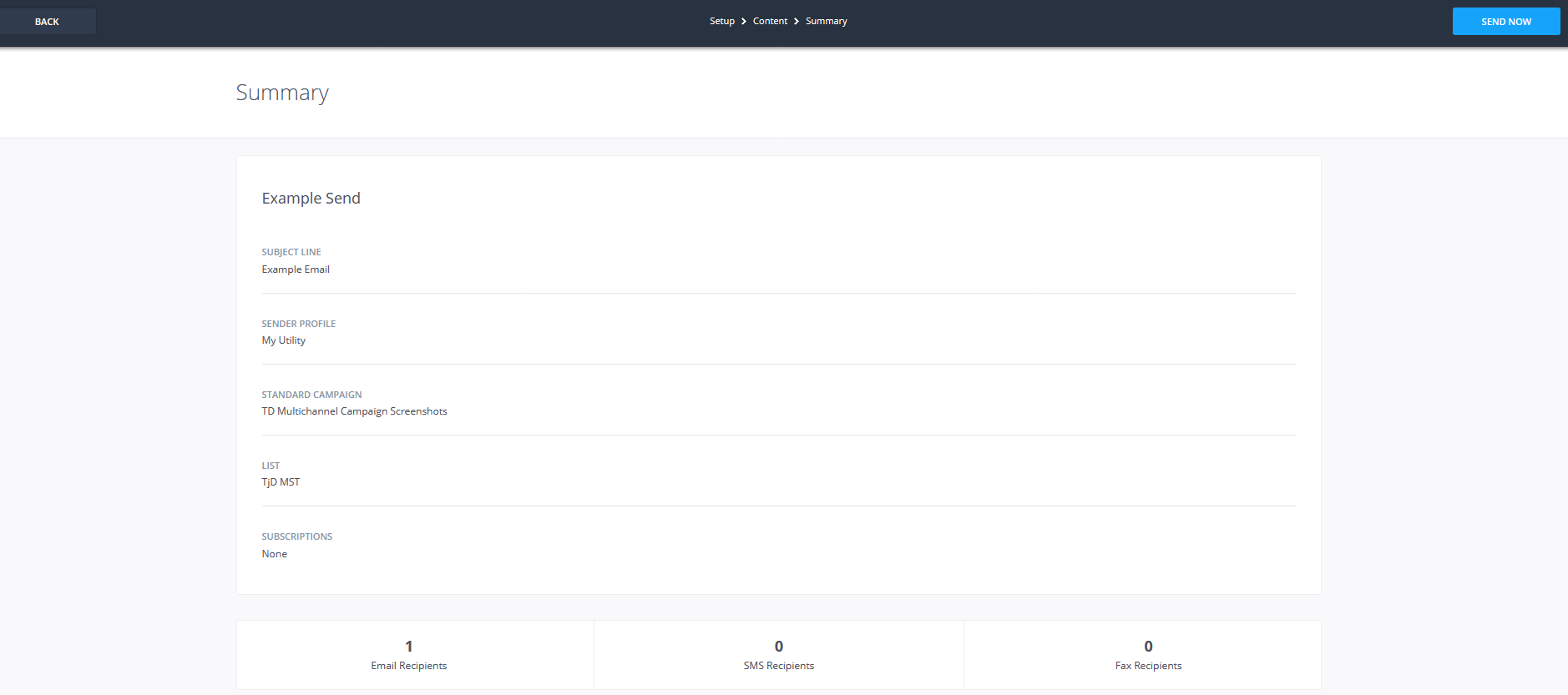Click the Email Recipients count of 1
Image resolution: width=1568 pixels, height=695 pixels.
[409, 646]
